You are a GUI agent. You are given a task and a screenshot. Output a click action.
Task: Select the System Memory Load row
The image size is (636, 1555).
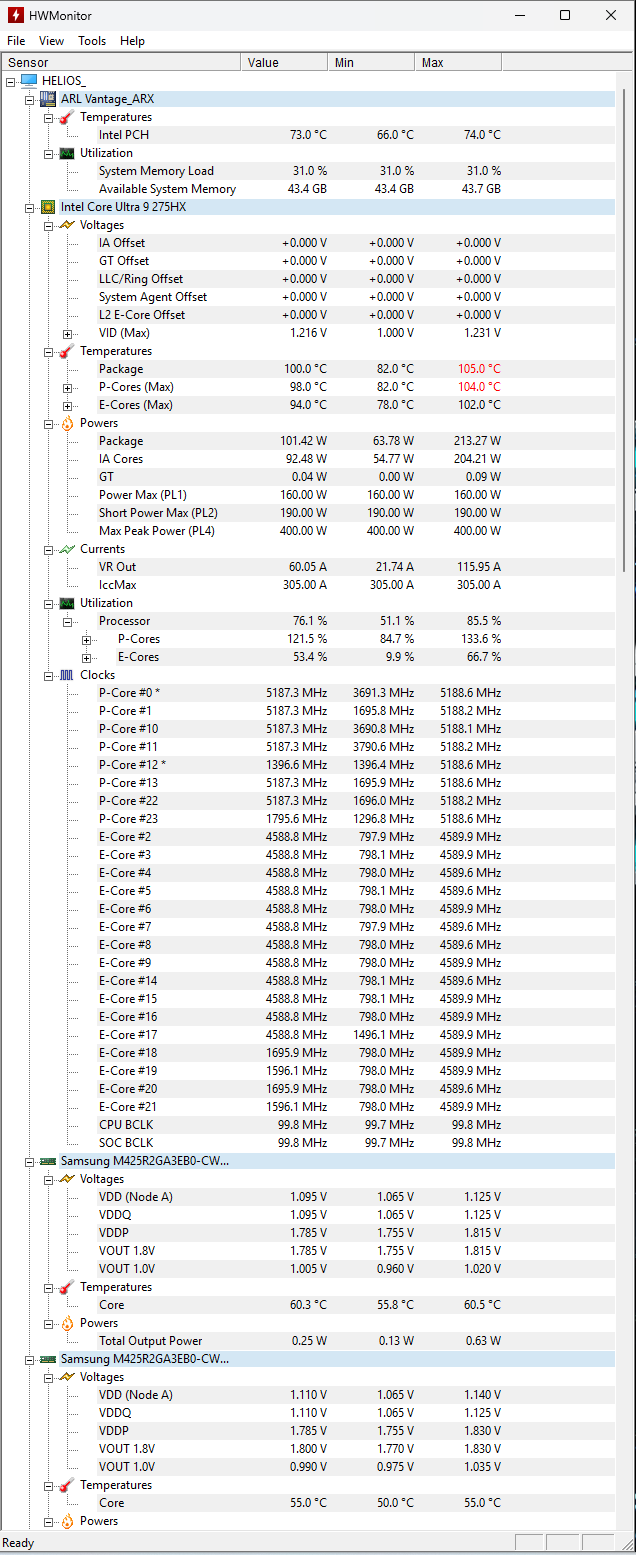point(308,171)
